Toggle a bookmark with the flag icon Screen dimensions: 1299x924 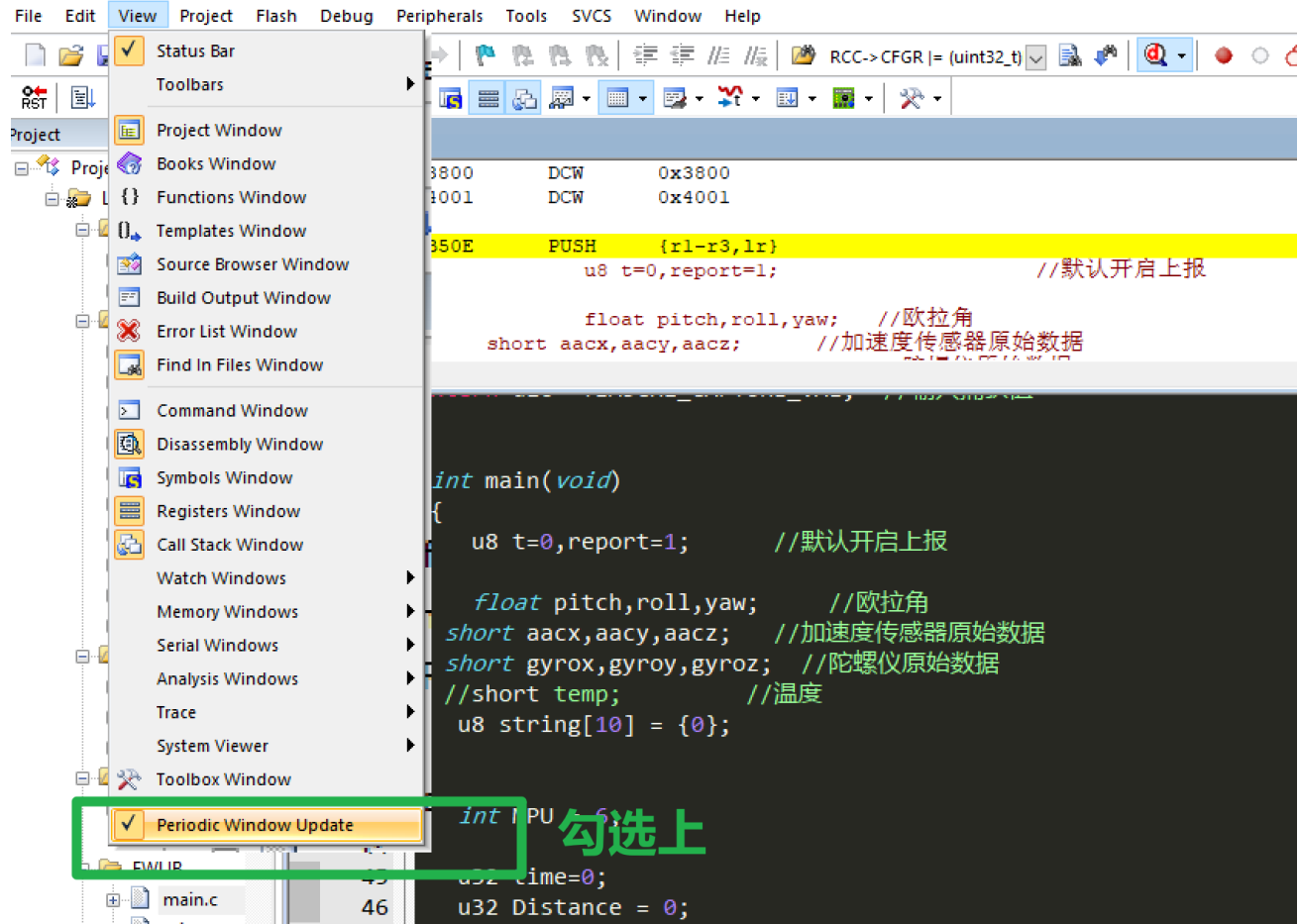485,55
